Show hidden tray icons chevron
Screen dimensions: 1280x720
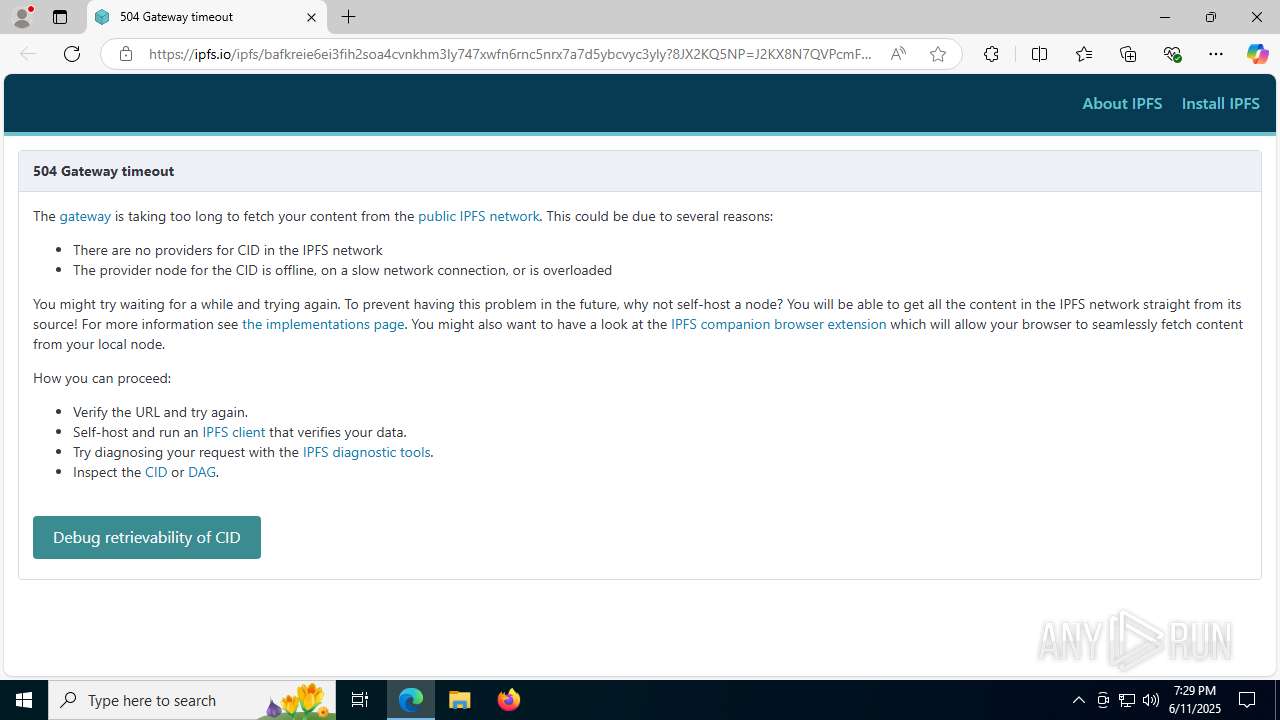[1078, 700]
